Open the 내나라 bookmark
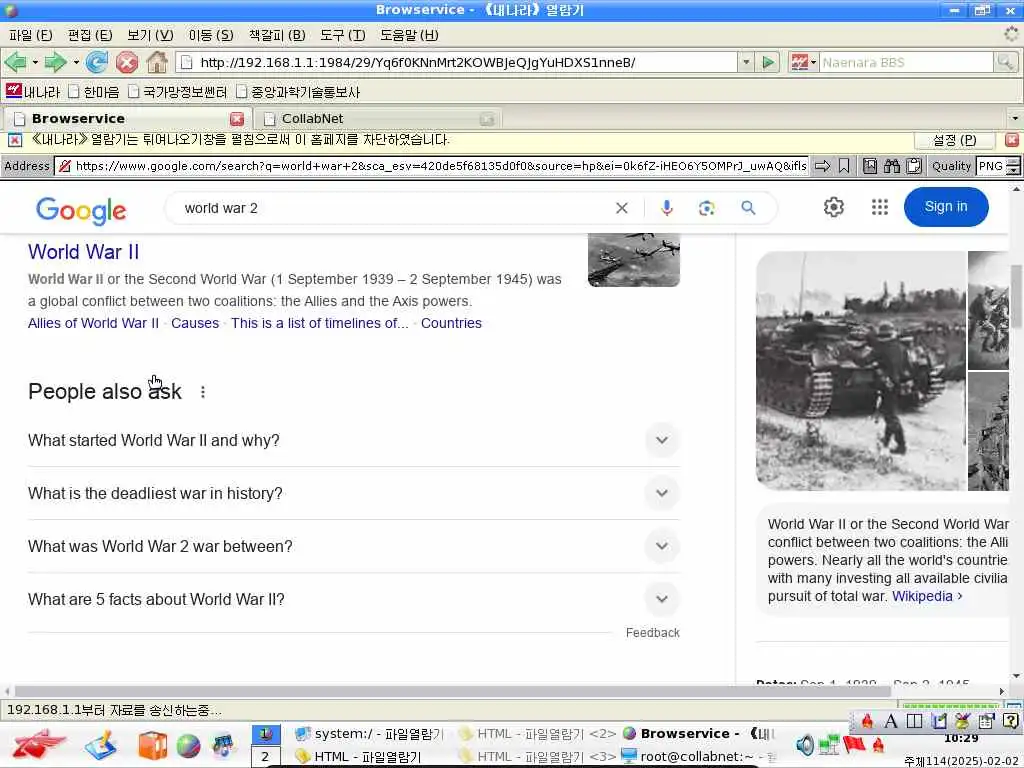 point(33,92)
